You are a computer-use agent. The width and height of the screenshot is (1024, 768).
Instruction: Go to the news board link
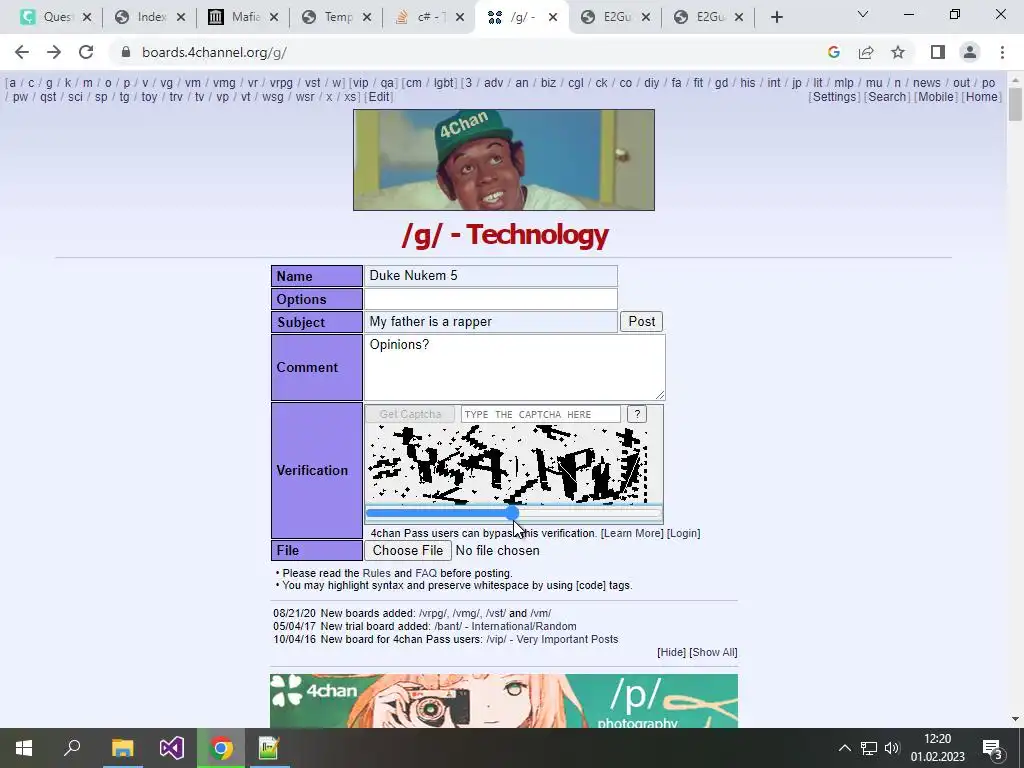click(x=927, y=83)
